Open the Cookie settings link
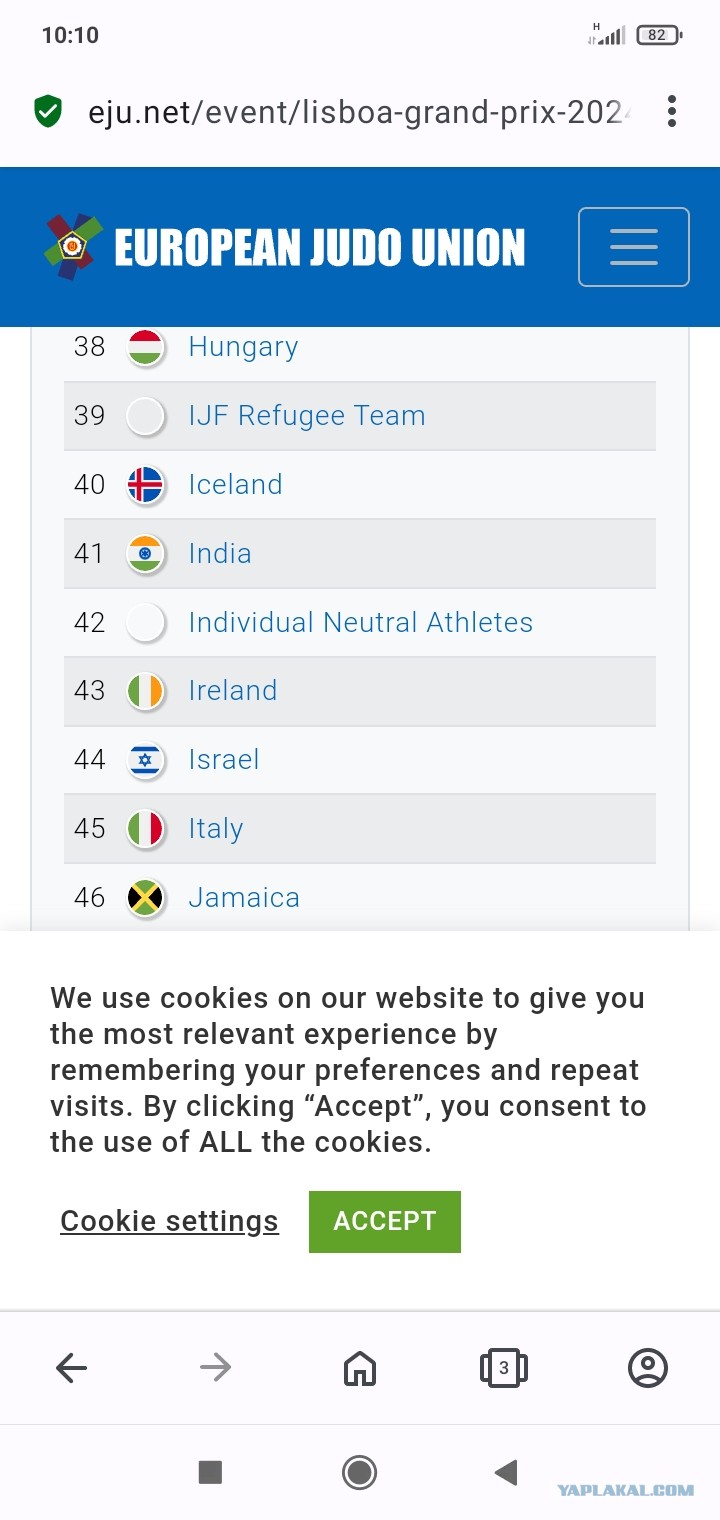Screen dimensions: 720x1520 tap(169, 1221)
